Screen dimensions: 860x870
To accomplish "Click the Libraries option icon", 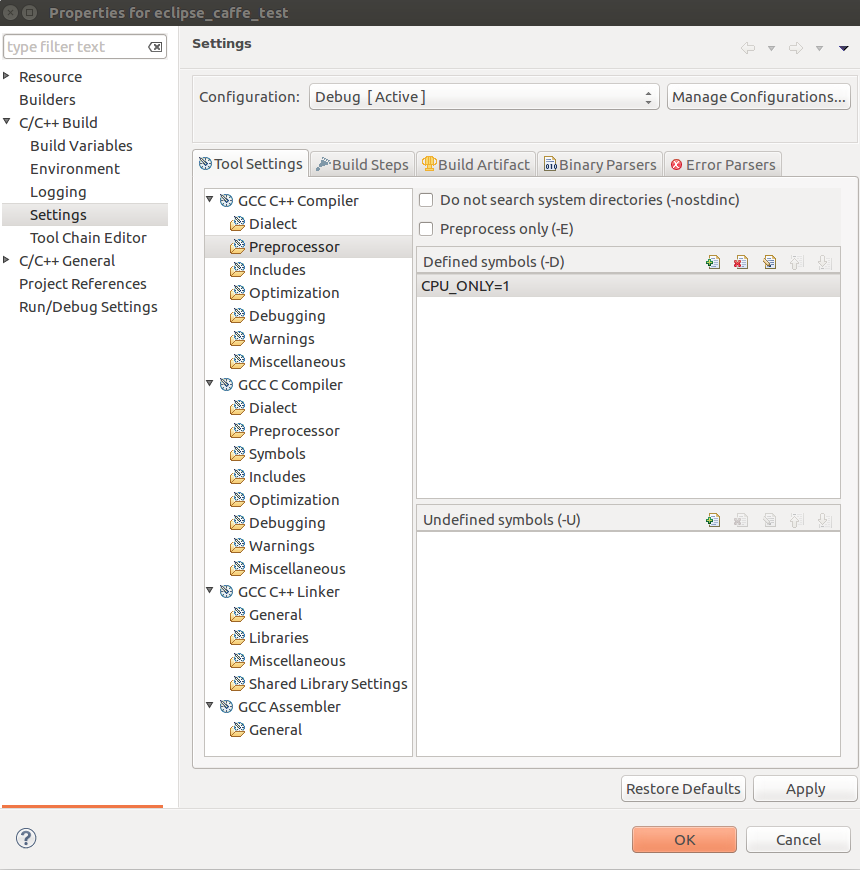I will (237, 638).
